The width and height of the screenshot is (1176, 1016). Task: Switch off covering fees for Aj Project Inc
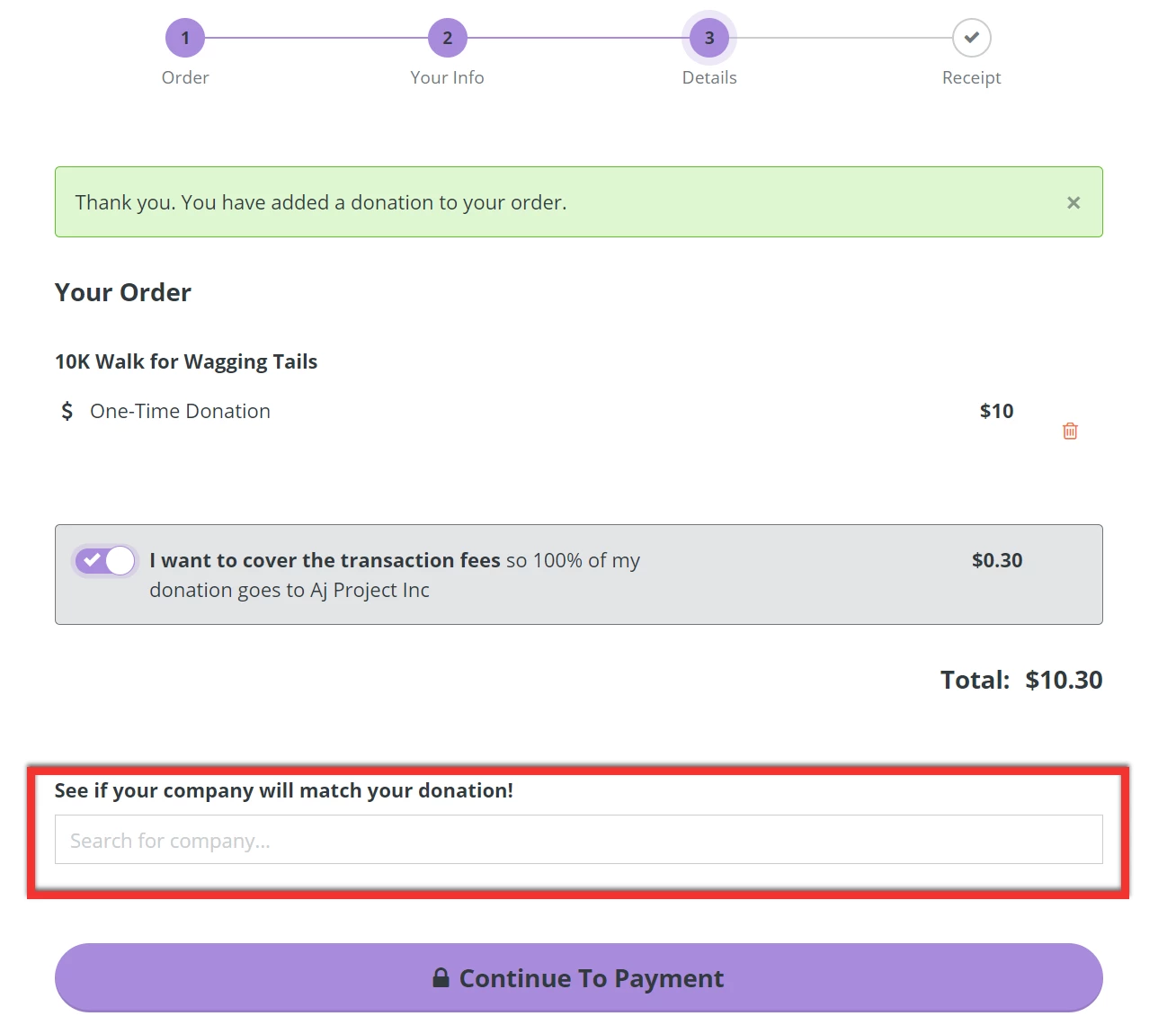[103, 560]
